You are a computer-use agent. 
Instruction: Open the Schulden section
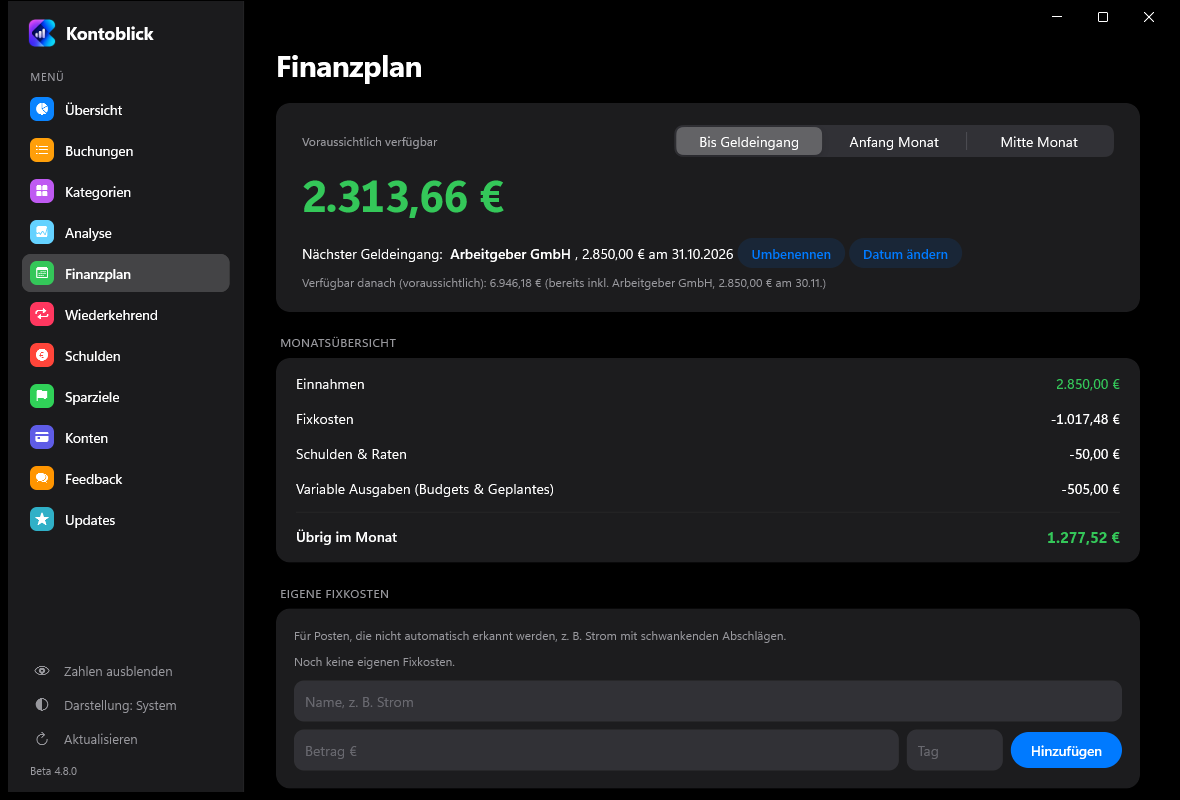click(126, 355)
